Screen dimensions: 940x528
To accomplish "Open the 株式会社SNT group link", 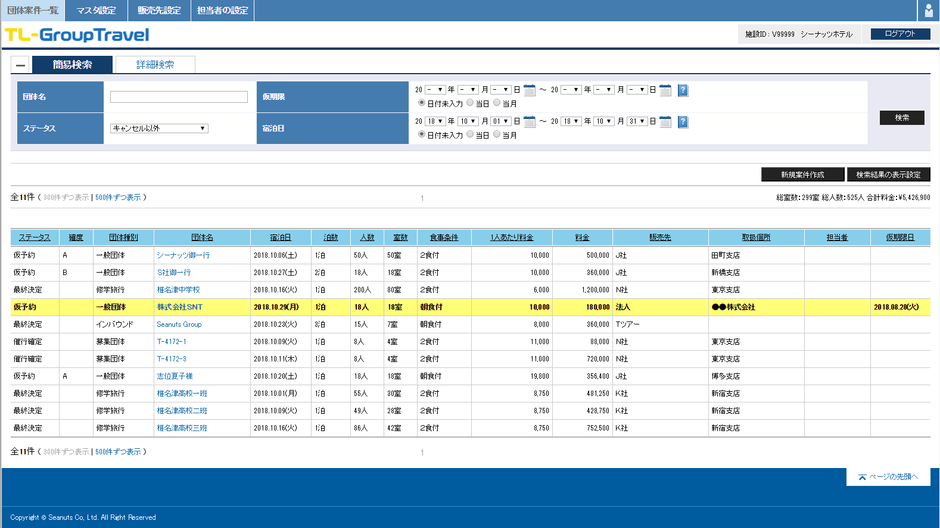I will point(179,307).
